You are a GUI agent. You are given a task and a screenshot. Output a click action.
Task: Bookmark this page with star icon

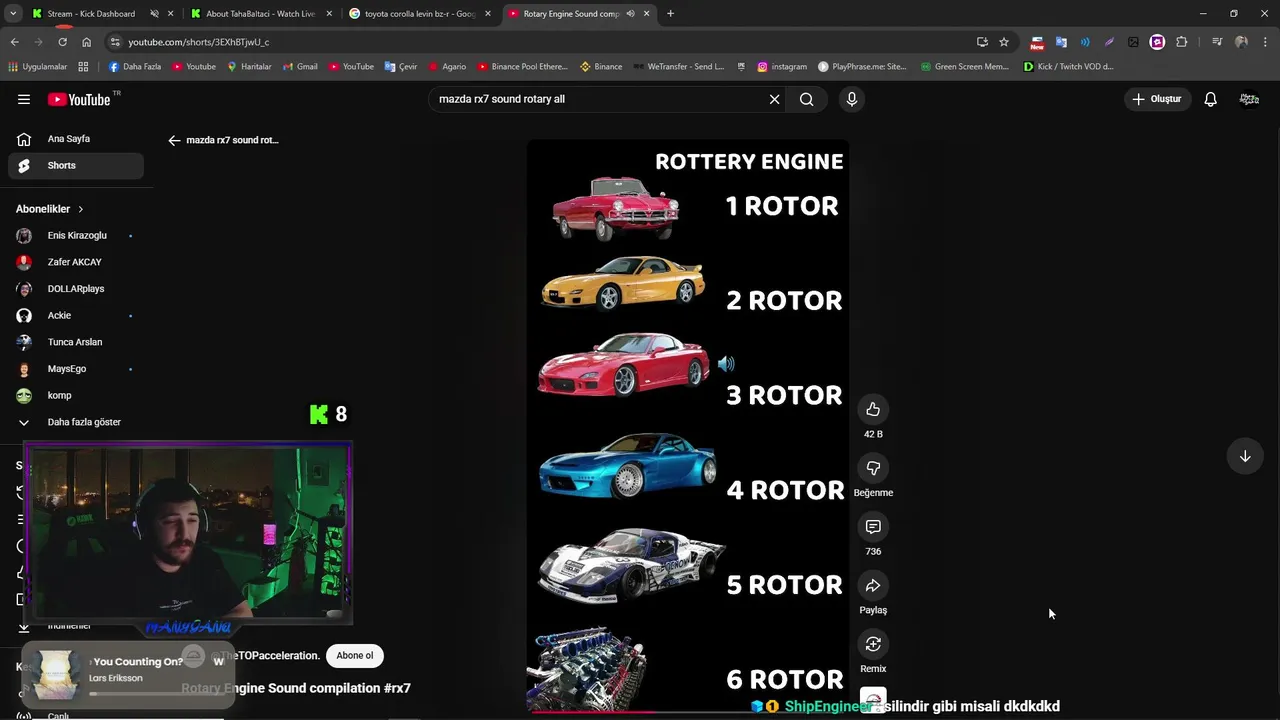[x=1004, y=42]
